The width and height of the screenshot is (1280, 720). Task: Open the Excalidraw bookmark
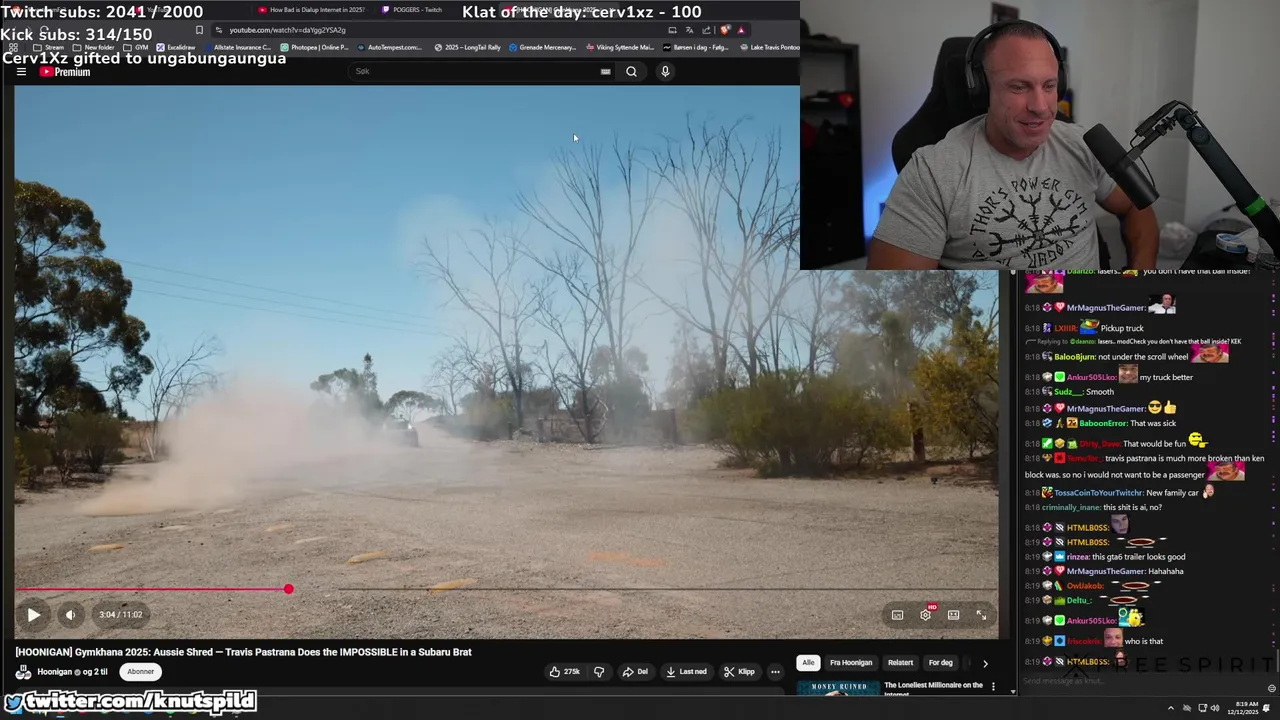(176, 47)
